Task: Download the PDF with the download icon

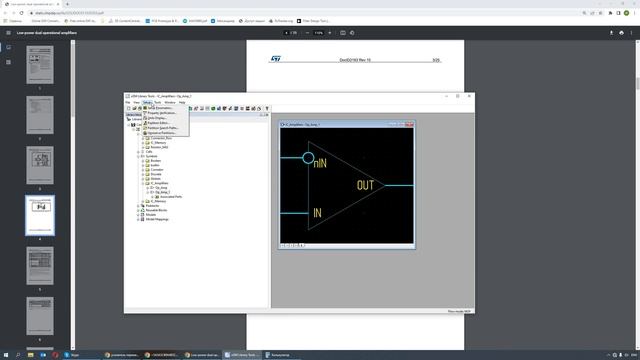Action: 611,33
